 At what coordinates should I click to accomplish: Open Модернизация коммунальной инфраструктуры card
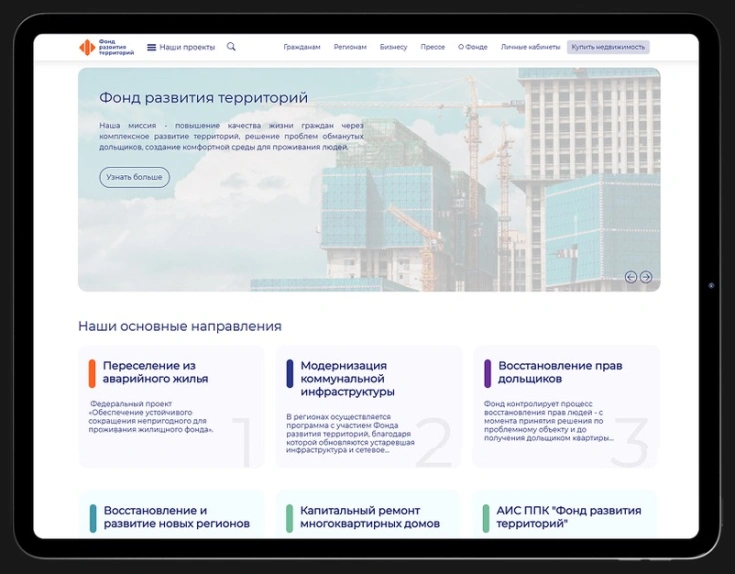[368, 407]
